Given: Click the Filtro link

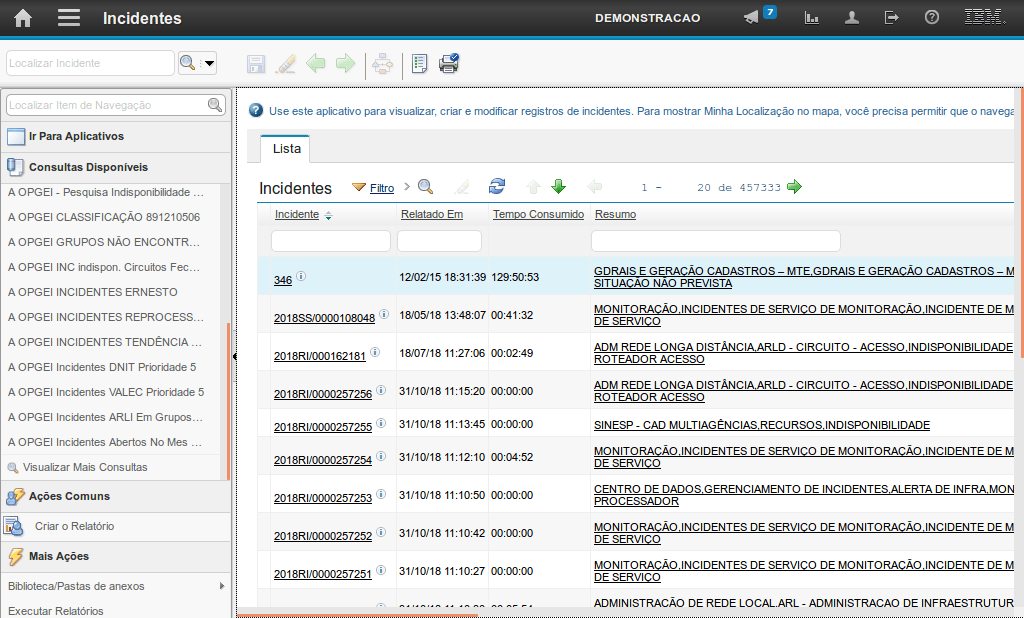Looking at the screenshot, I should click(382, 188).
